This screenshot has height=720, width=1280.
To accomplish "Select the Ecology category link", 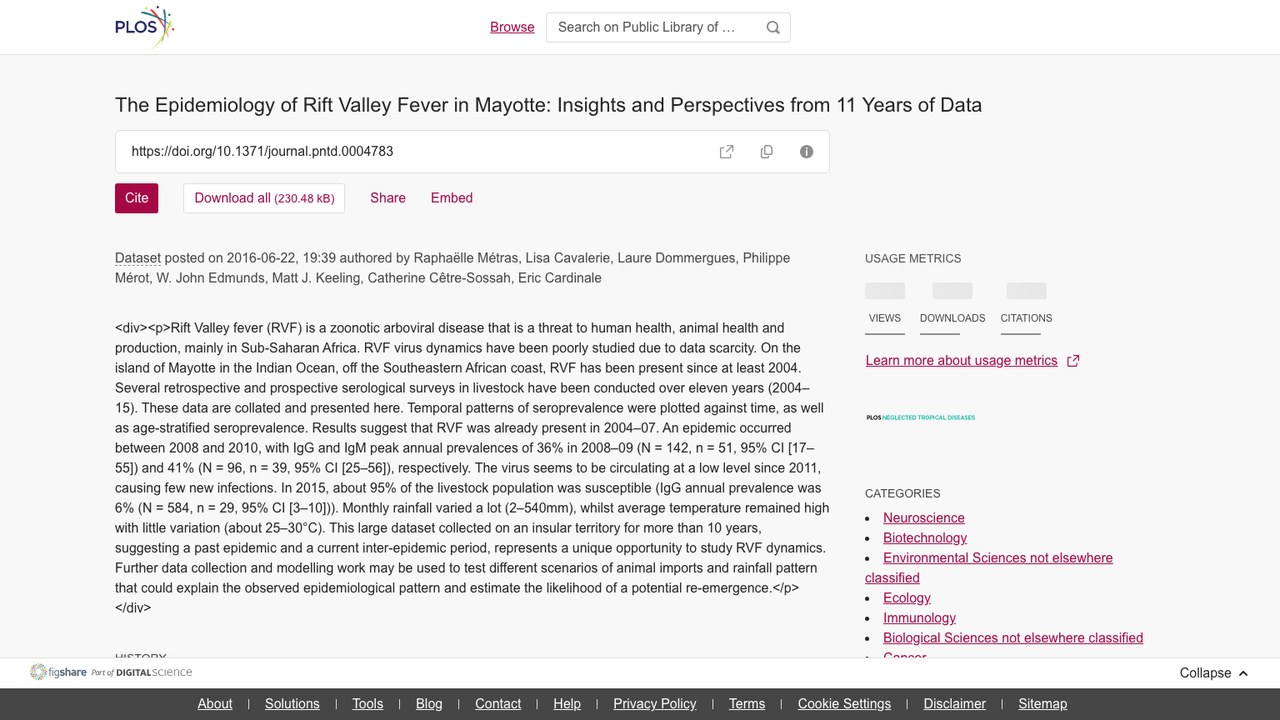I will click(907, 598).
